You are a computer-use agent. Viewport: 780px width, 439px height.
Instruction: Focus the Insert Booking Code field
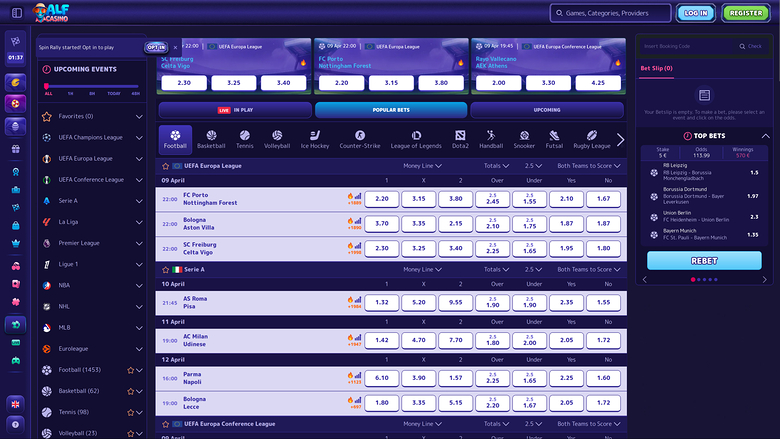[689, 46]
